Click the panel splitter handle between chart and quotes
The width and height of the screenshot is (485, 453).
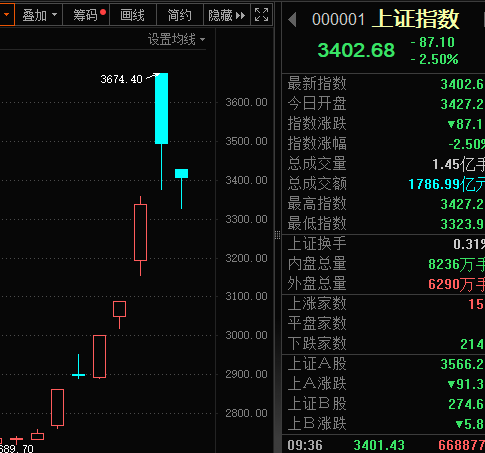tap(278, 235)
